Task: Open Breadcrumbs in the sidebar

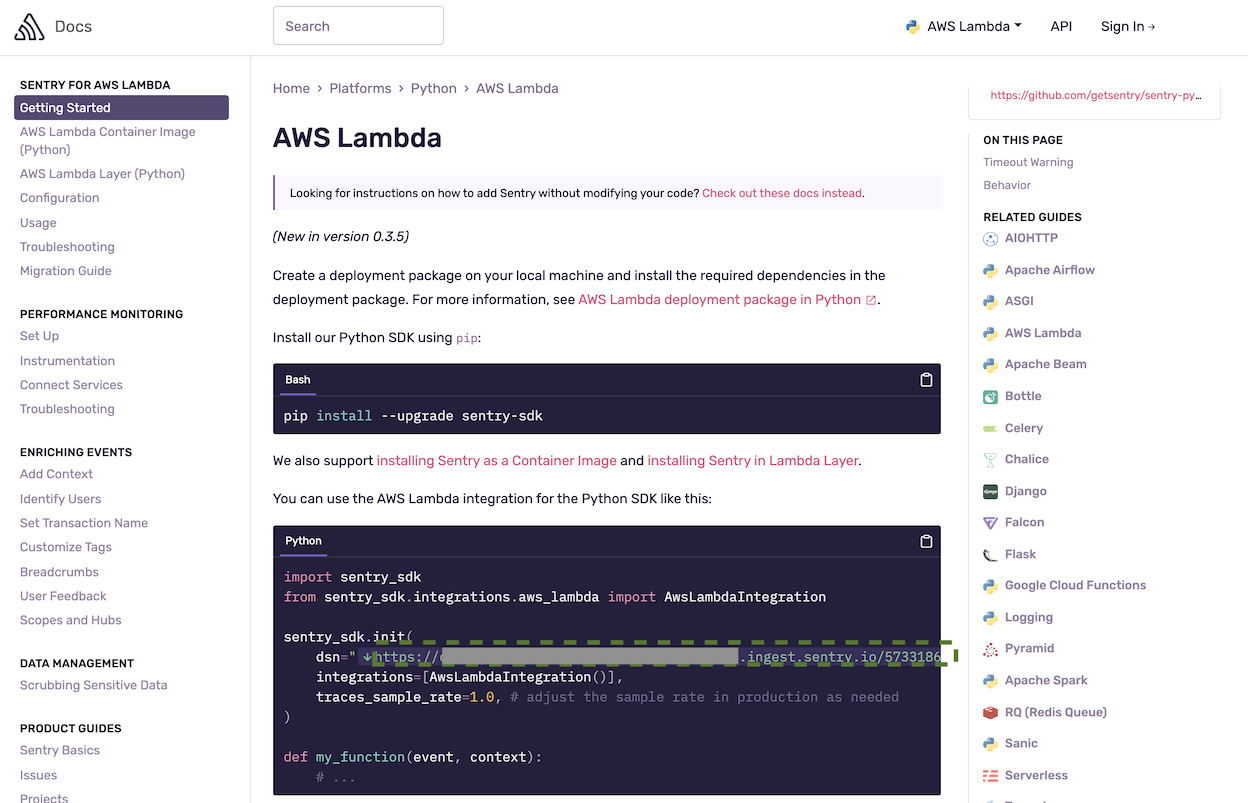Action: click(x=59, y=572)
